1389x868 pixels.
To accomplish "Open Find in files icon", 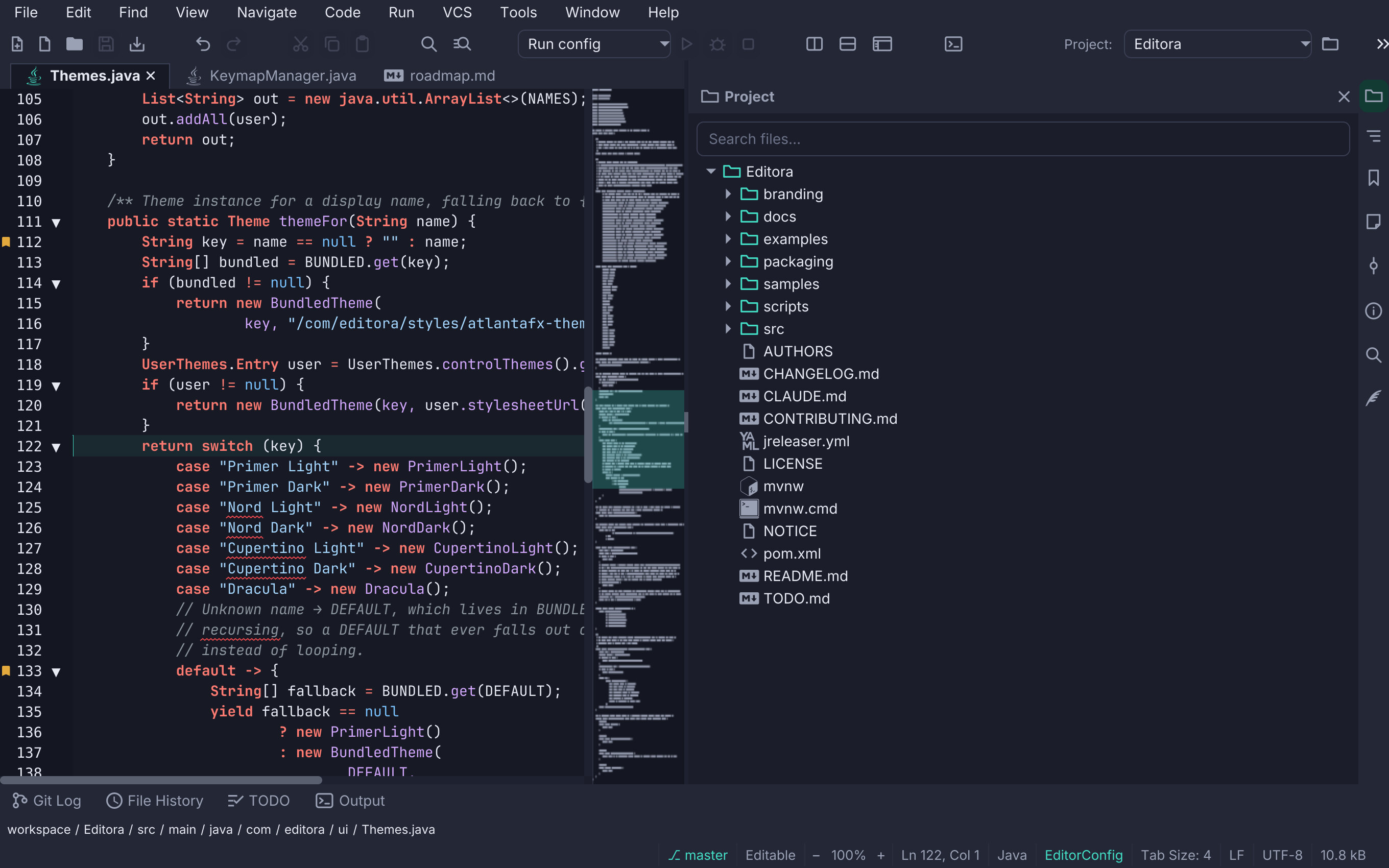I will [x=462, y=44].
